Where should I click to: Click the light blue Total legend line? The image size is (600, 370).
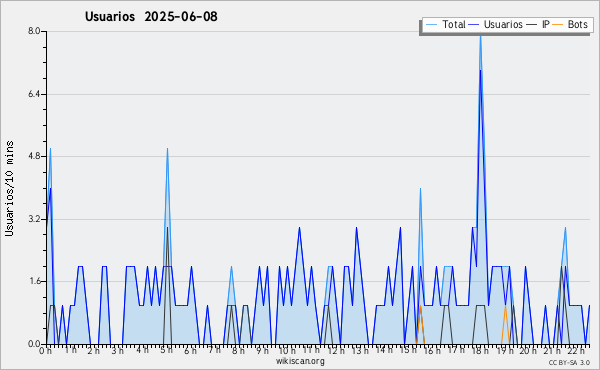click(431, 25)
